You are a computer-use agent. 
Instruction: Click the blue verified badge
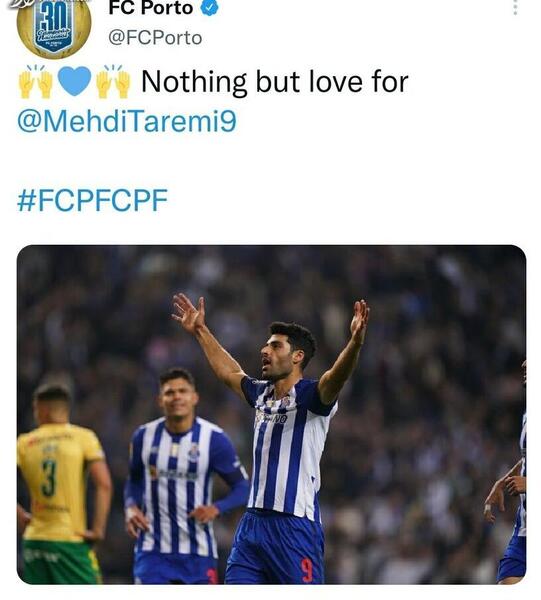[209, 7]
